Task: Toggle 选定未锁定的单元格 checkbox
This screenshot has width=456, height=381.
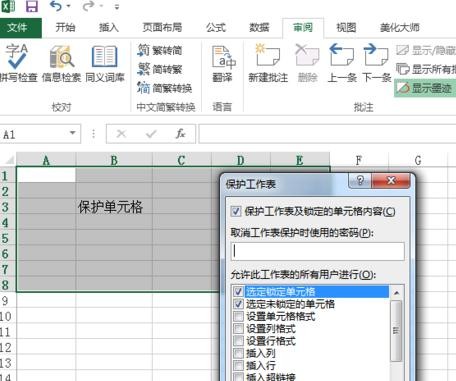Action: coord(238,304)
